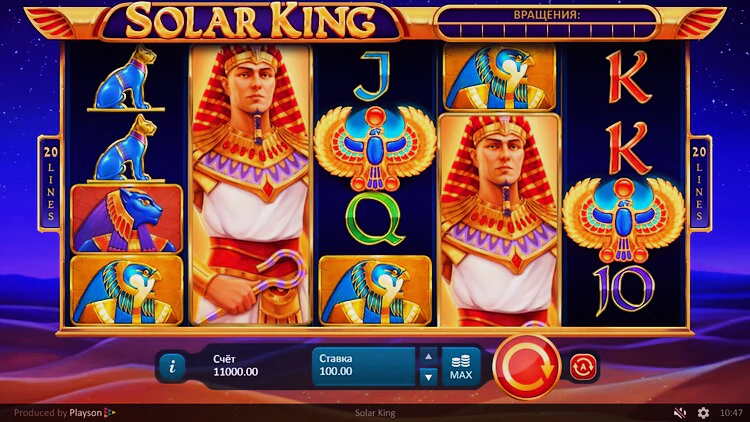750x422 pixels.
Task: Click the Playson producer logo
Action: [x=92, y=412]
